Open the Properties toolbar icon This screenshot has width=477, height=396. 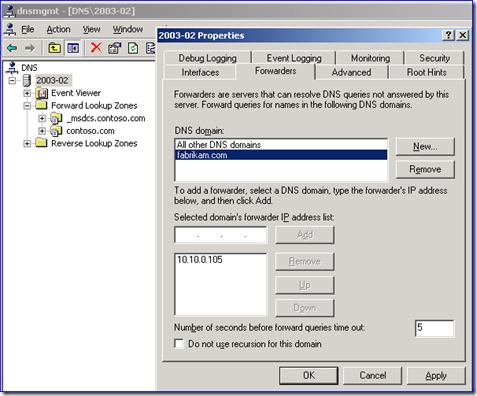coord(114,48)
